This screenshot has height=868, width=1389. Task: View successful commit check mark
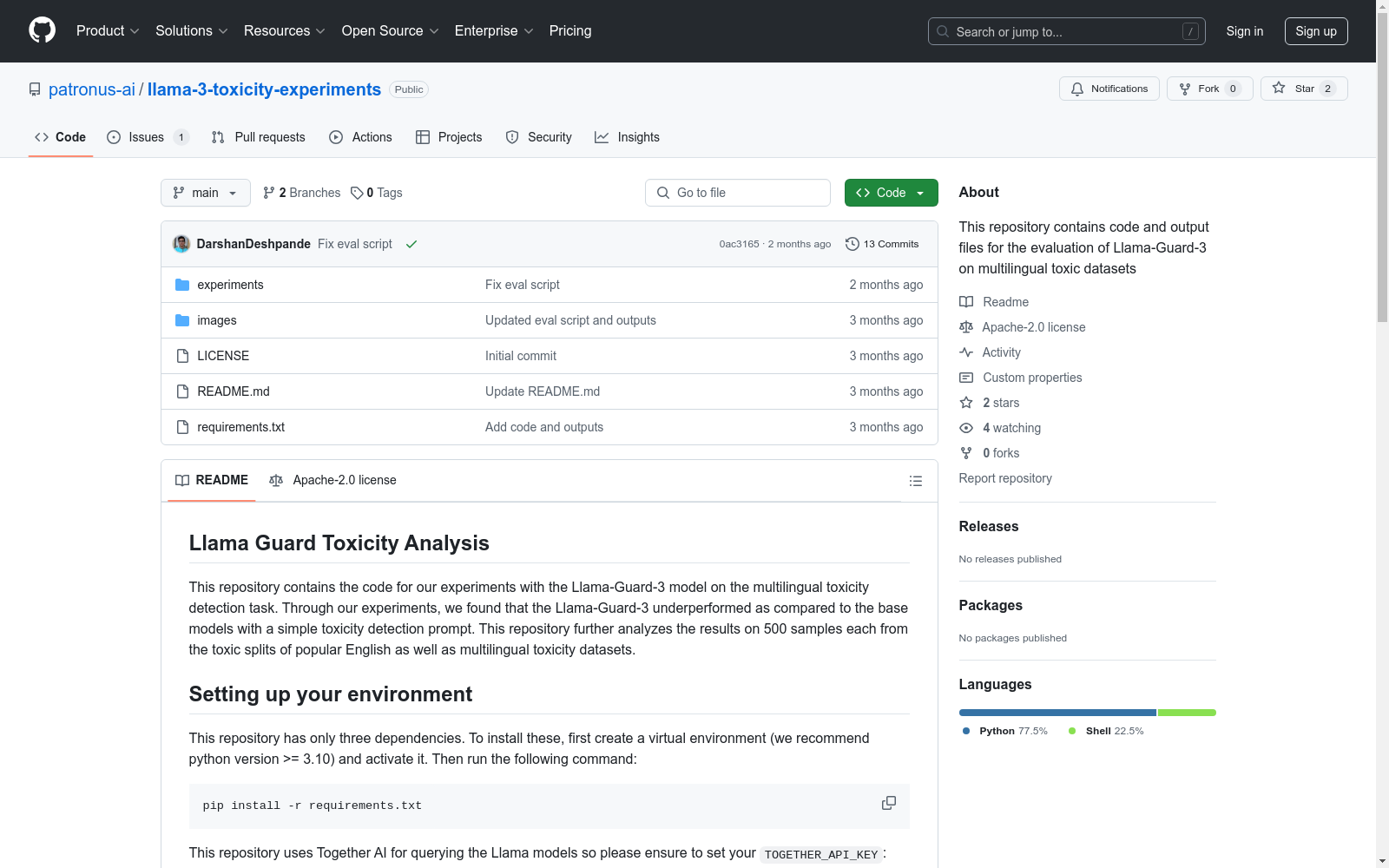tap(411, 244)
